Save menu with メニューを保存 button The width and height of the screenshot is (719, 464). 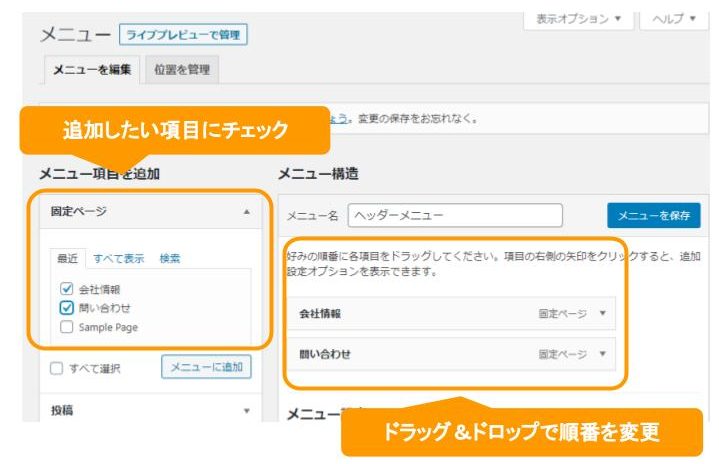653,216
